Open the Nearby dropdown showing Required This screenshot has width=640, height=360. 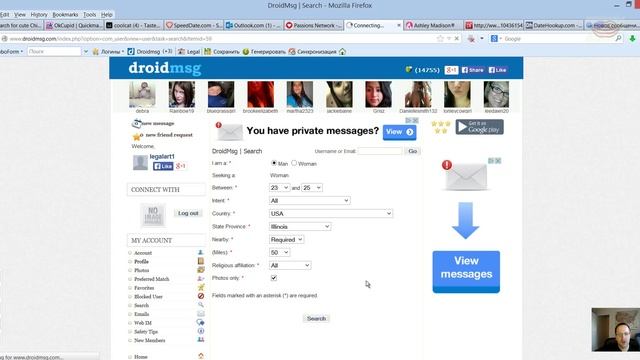coord(287,239)
